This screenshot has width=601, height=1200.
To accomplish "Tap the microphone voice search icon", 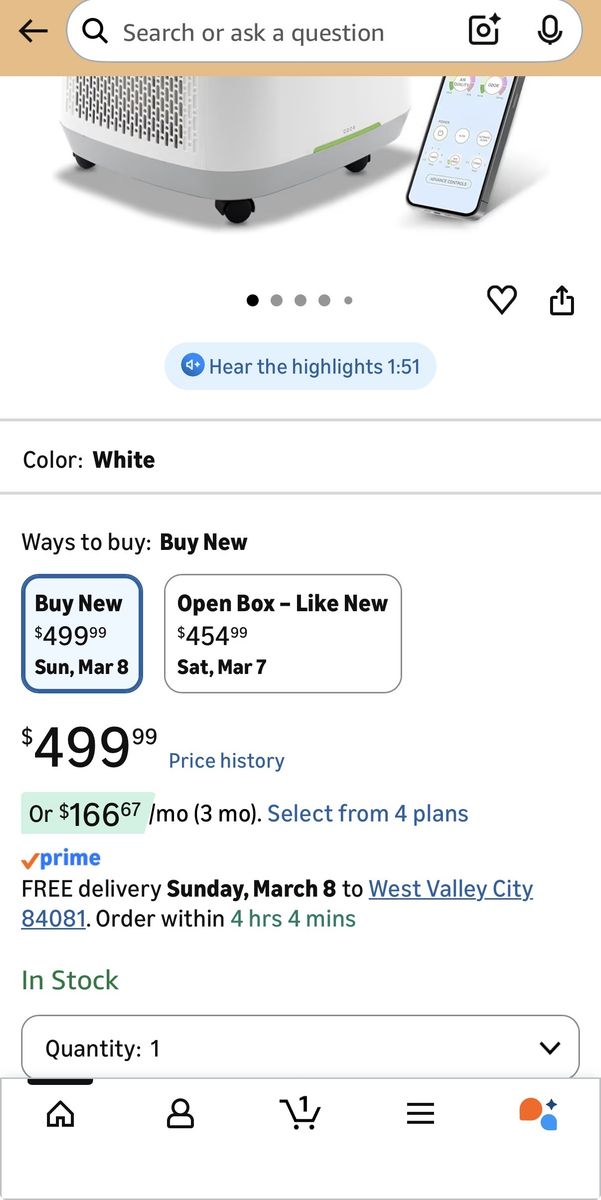I will click(549, 32).
